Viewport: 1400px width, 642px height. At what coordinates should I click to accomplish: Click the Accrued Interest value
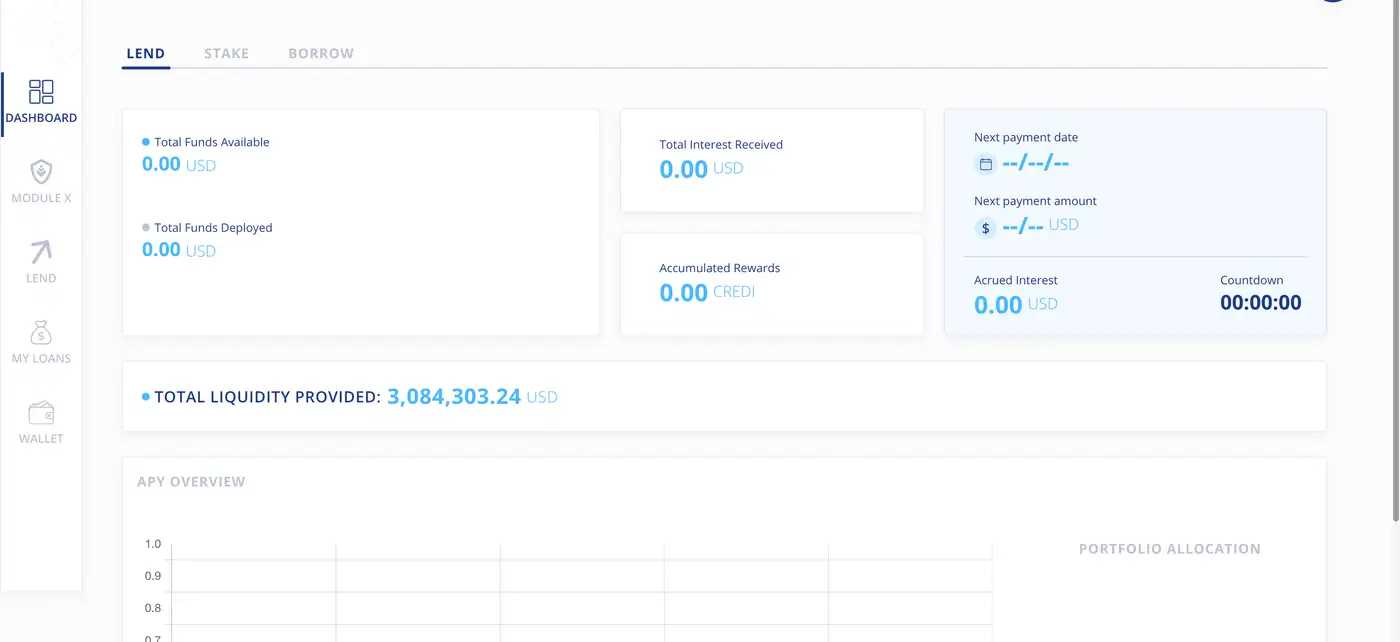click(x=998, y=304)
